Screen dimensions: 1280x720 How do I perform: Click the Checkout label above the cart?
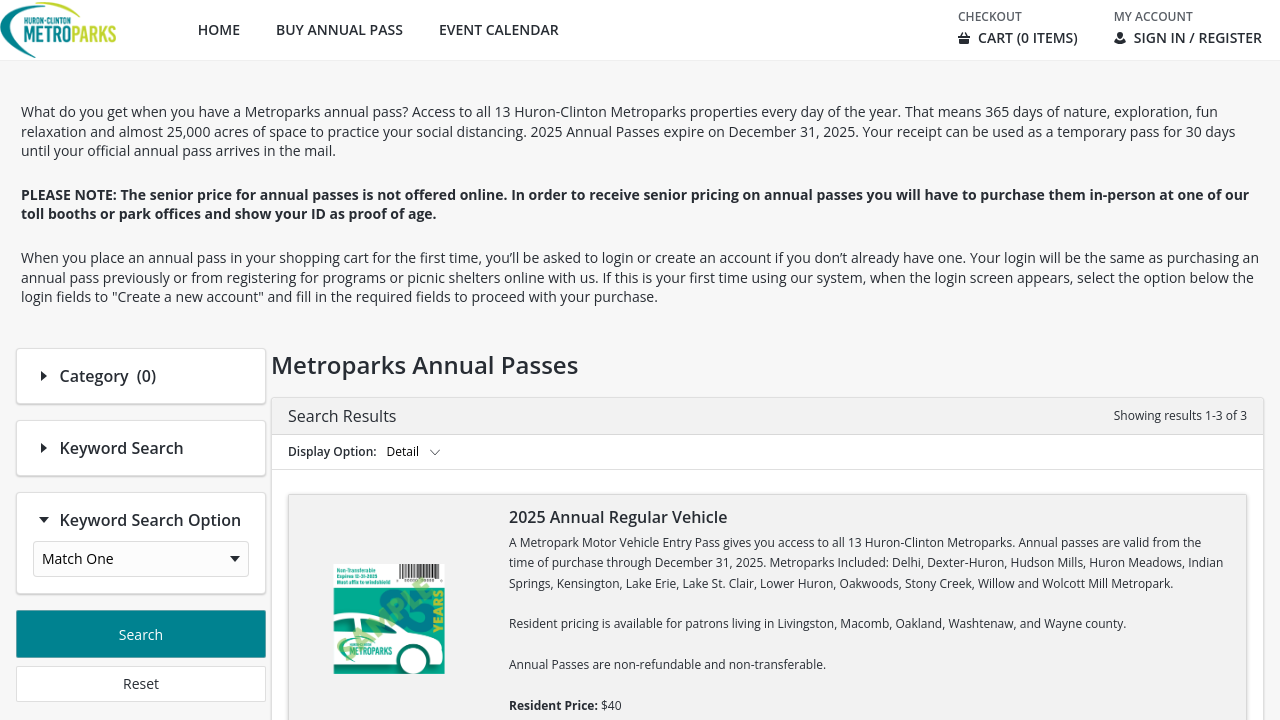[x=990, y=17]
